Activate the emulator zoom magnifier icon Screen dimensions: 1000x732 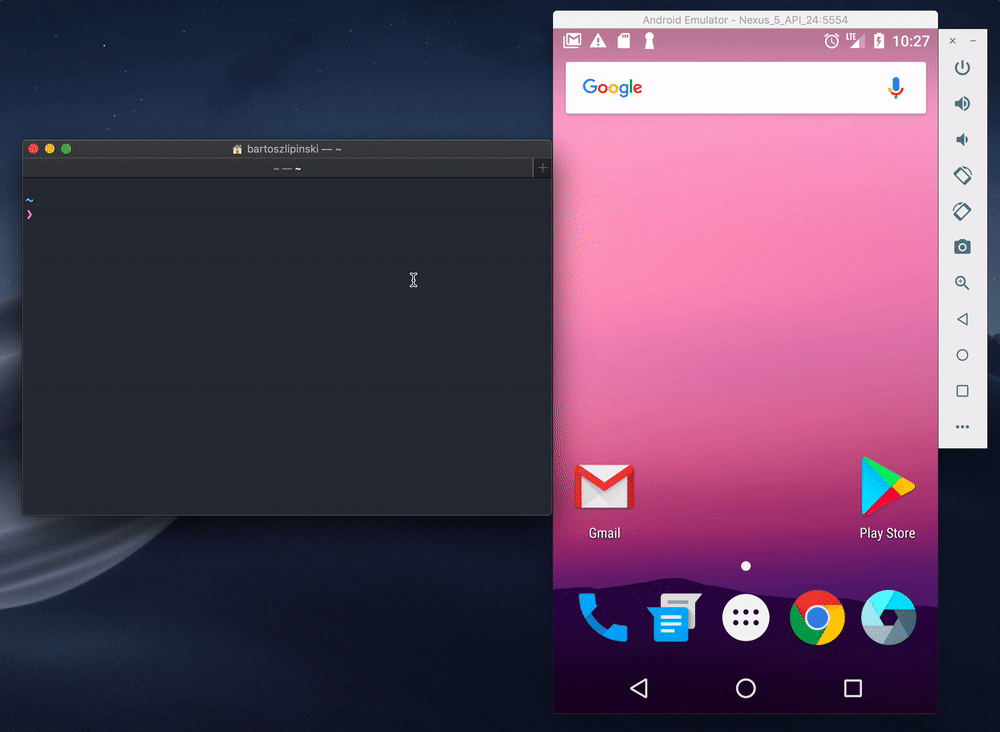(x=962, y=282)
